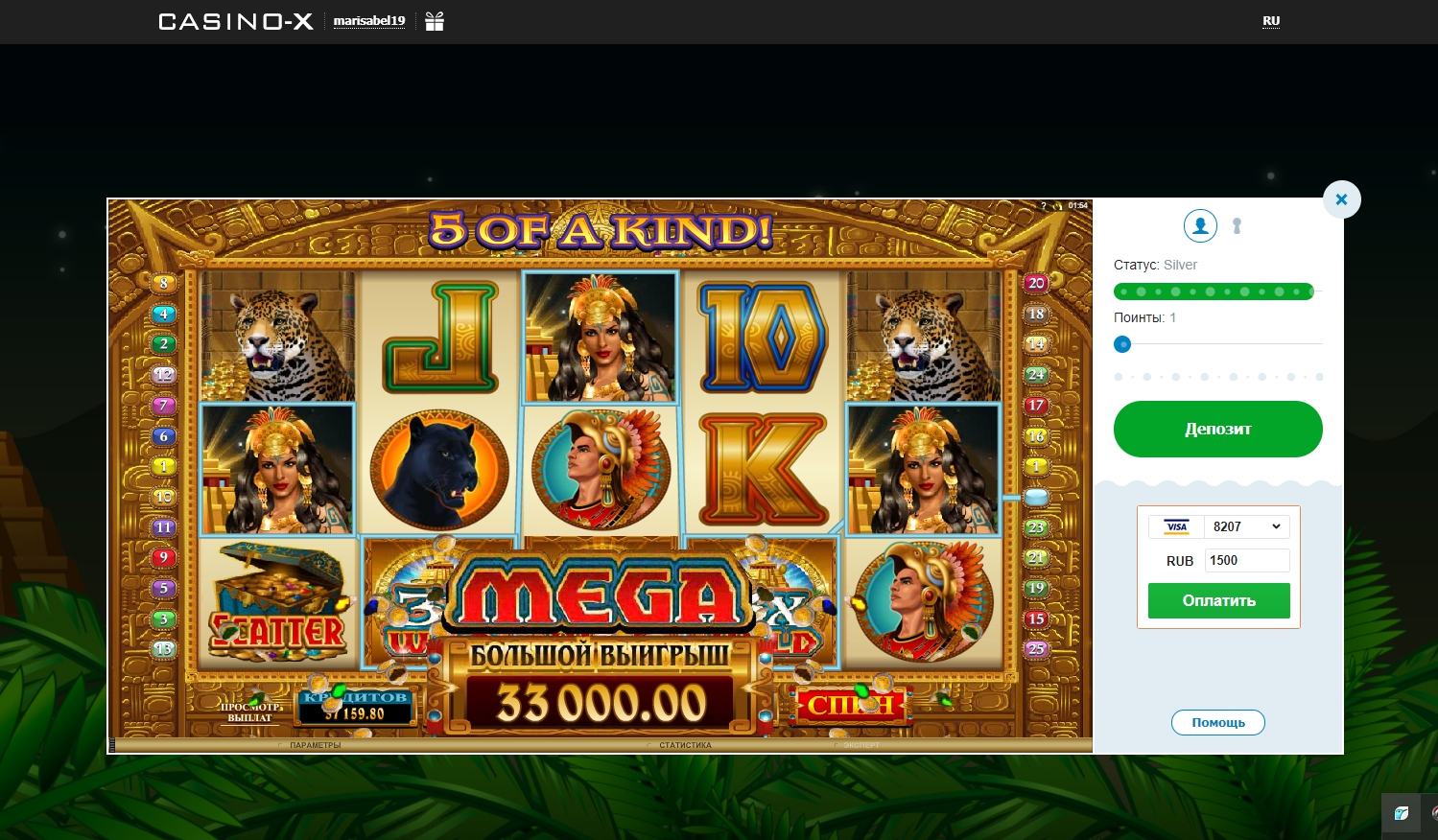Click the chat widget icon bottom right
The width and height of the screenshot is (1438, 840).
(x=1402, y=813)
